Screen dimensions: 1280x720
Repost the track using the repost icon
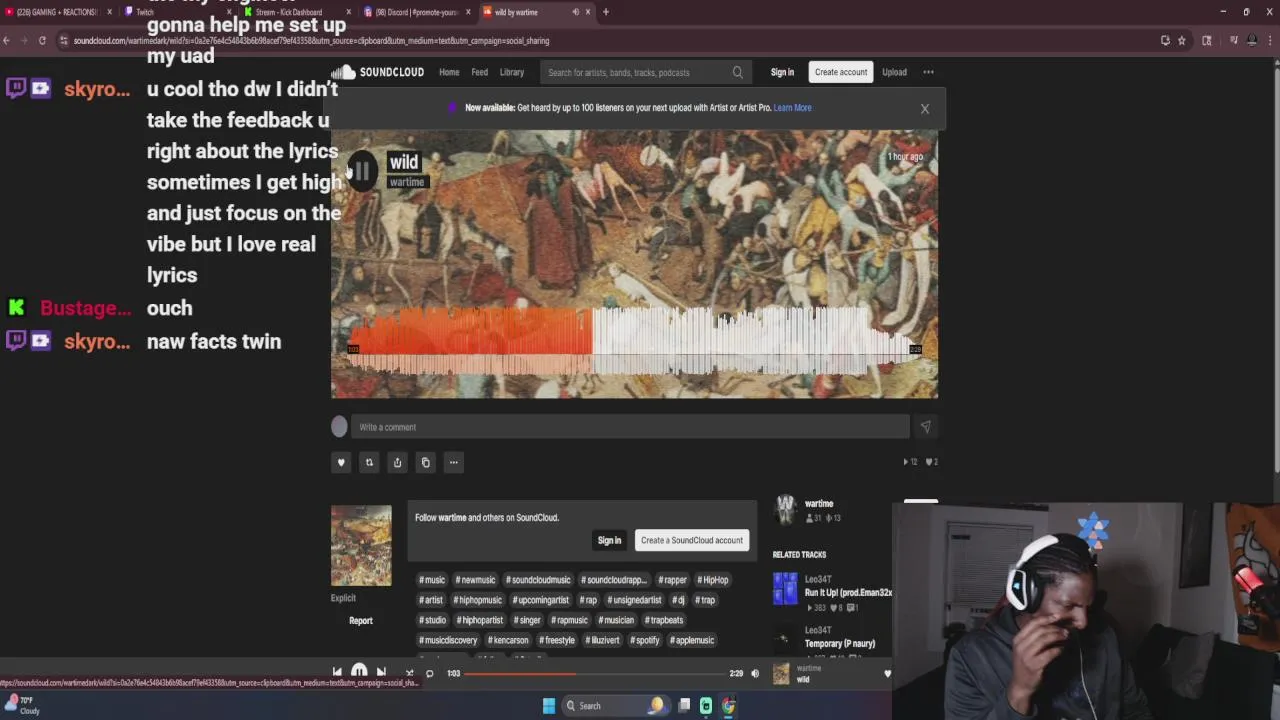coord(369,462)
